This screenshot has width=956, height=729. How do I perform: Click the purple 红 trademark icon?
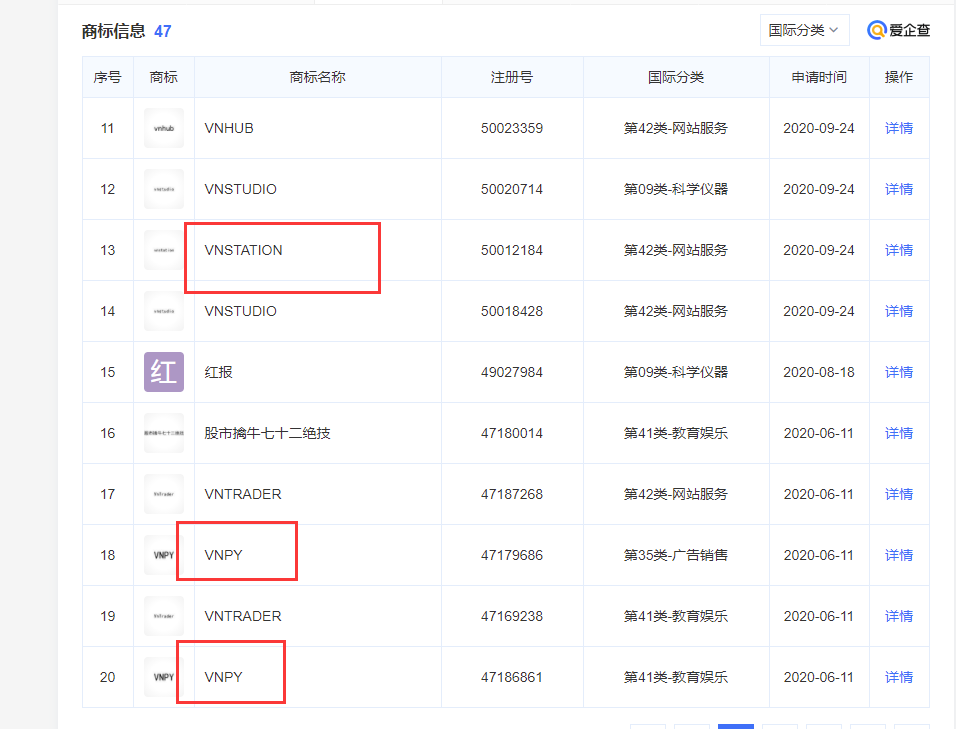tap(163, 372)
